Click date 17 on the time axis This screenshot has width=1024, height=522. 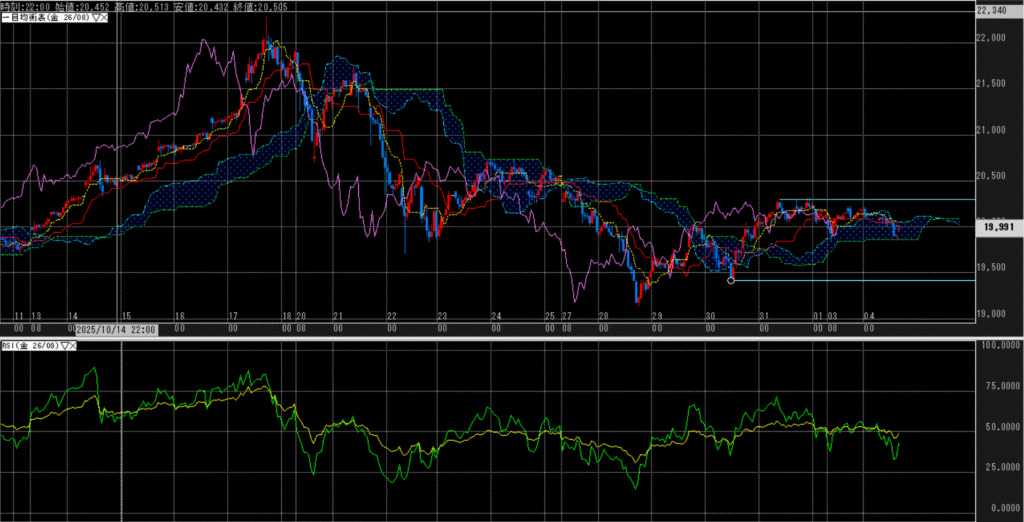pos(233,316)
